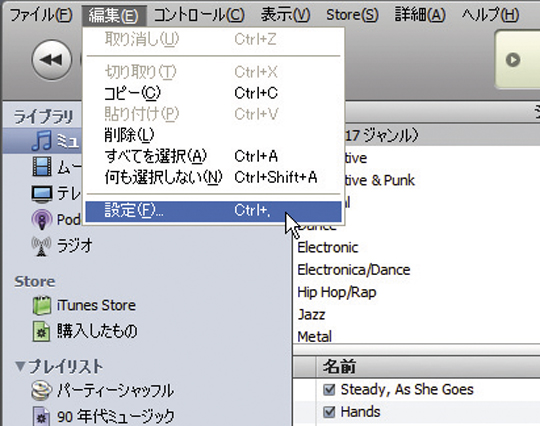
Task: Select the Jazz genre
Action: click(x=311, y=314)
